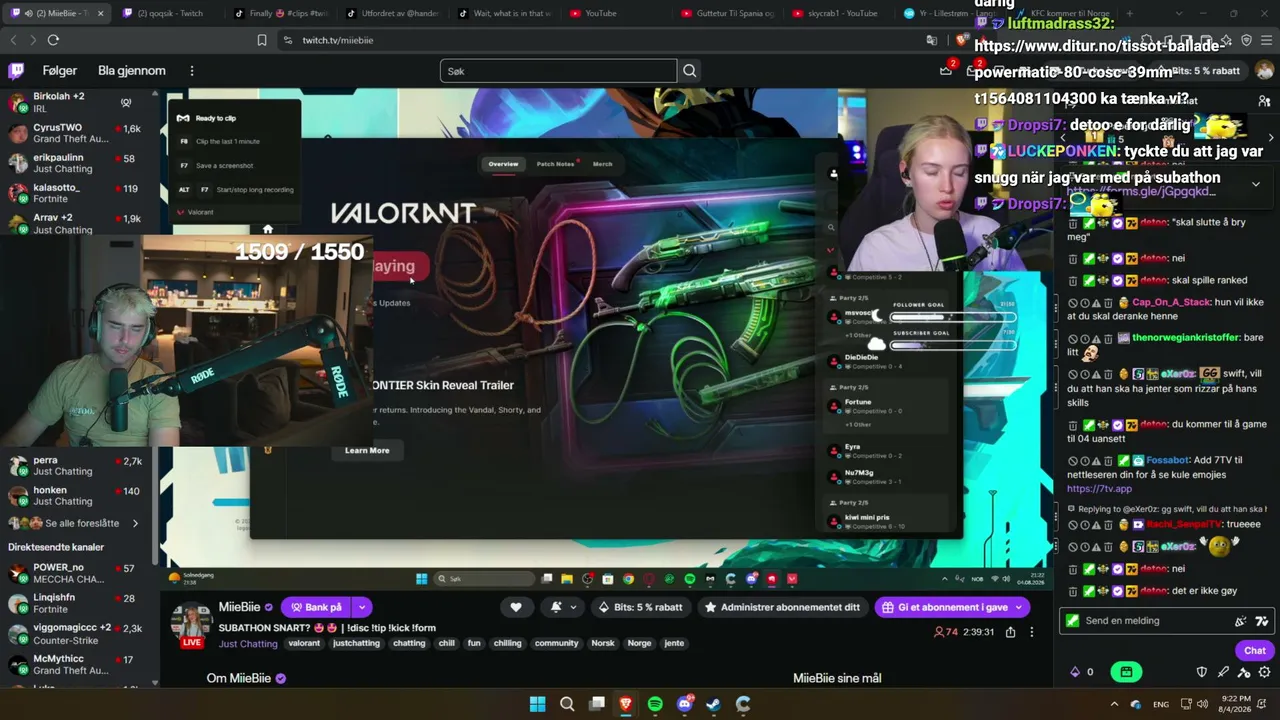Screen dimensions: 1280x720
Task: Open viggomagiccc channel in sidebar
Action: pos(78,633)
